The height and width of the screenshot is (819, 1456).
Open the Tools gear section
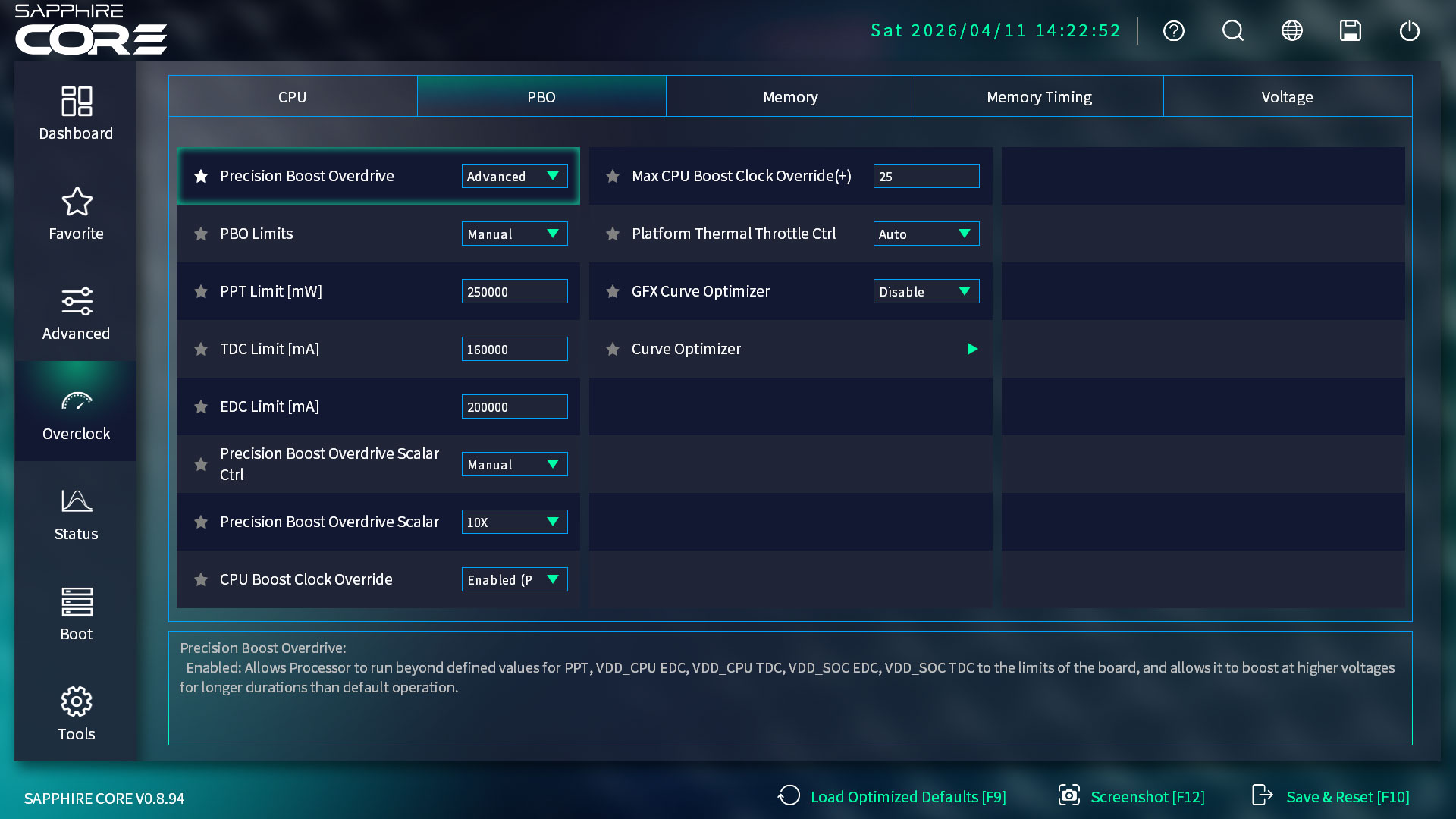[76, 714]
